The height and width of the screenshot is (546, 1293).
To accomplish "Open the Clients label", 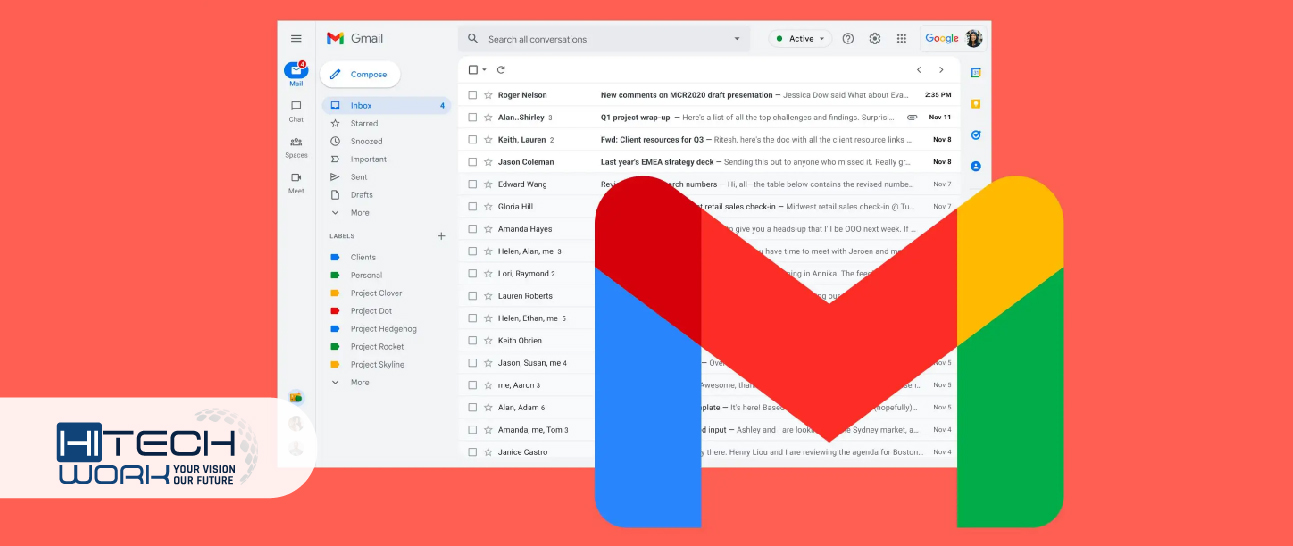I will pos(363,257).
